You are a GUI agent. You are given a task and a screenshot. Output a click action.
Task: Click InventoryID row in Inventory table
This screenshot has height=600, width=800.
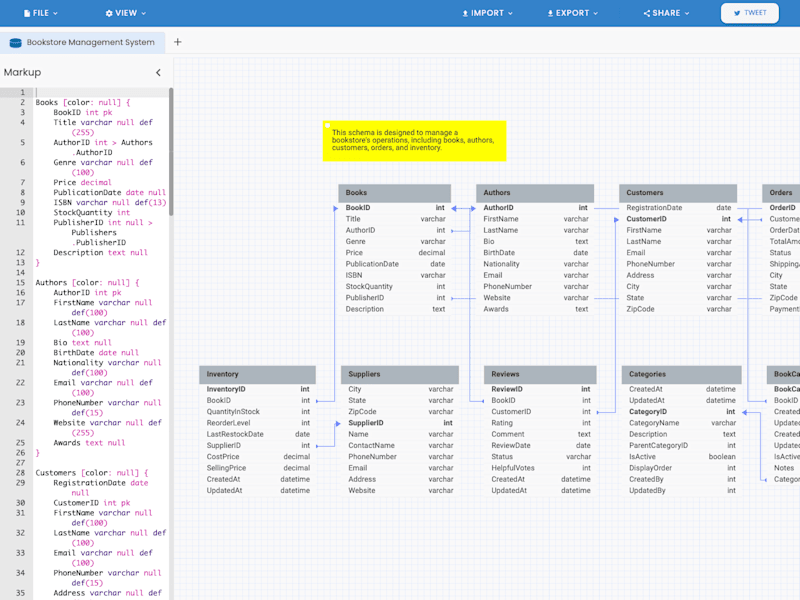[x=257, y=389]
